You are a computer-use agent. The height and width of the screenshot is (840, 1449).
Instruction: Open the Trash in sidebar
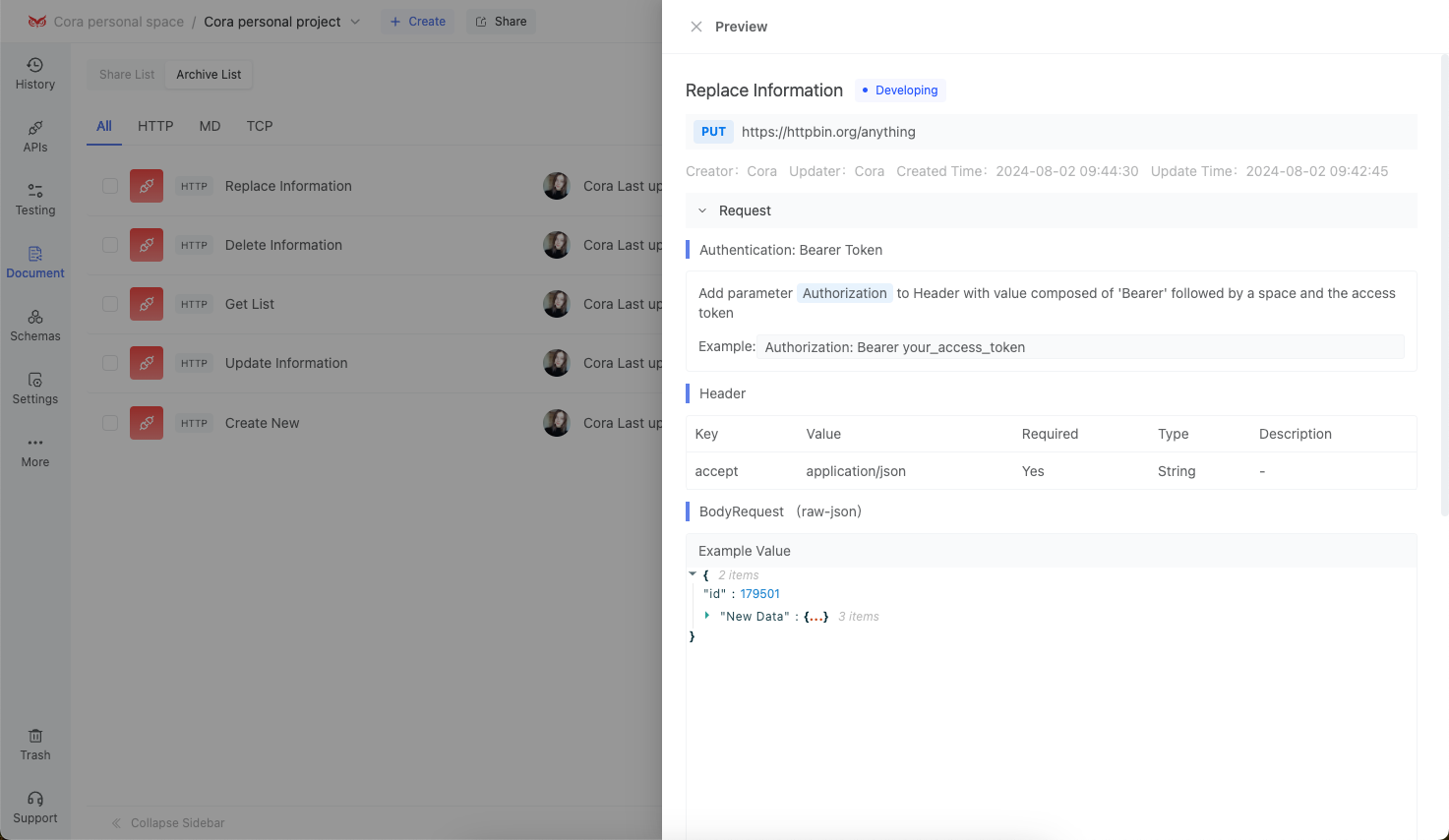point(35,745)
